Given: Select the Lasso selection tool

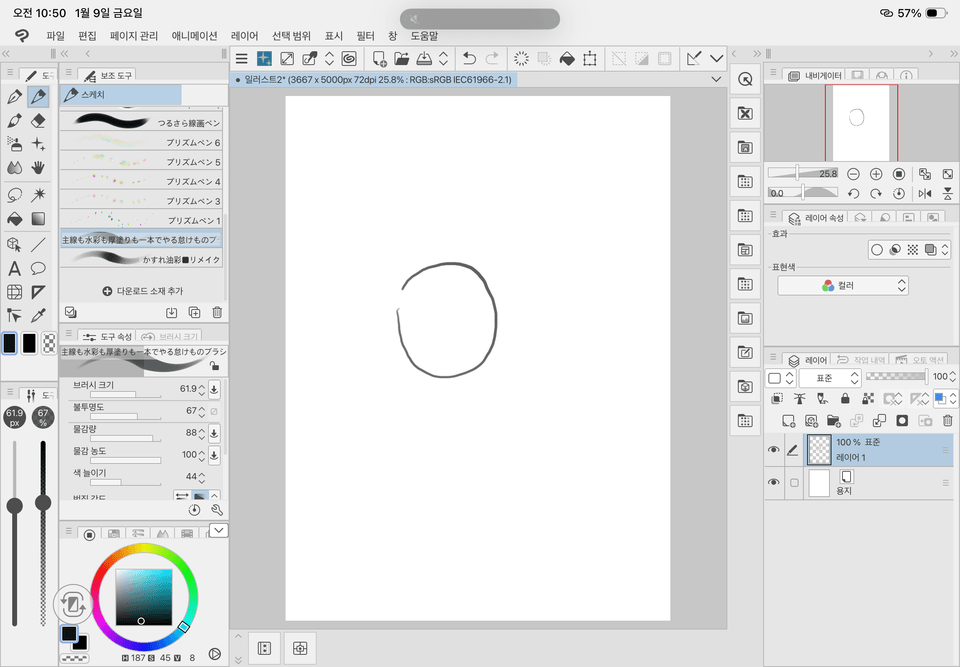Looking at the screenshot, I should pyautogui.click(x=14, y=194).
